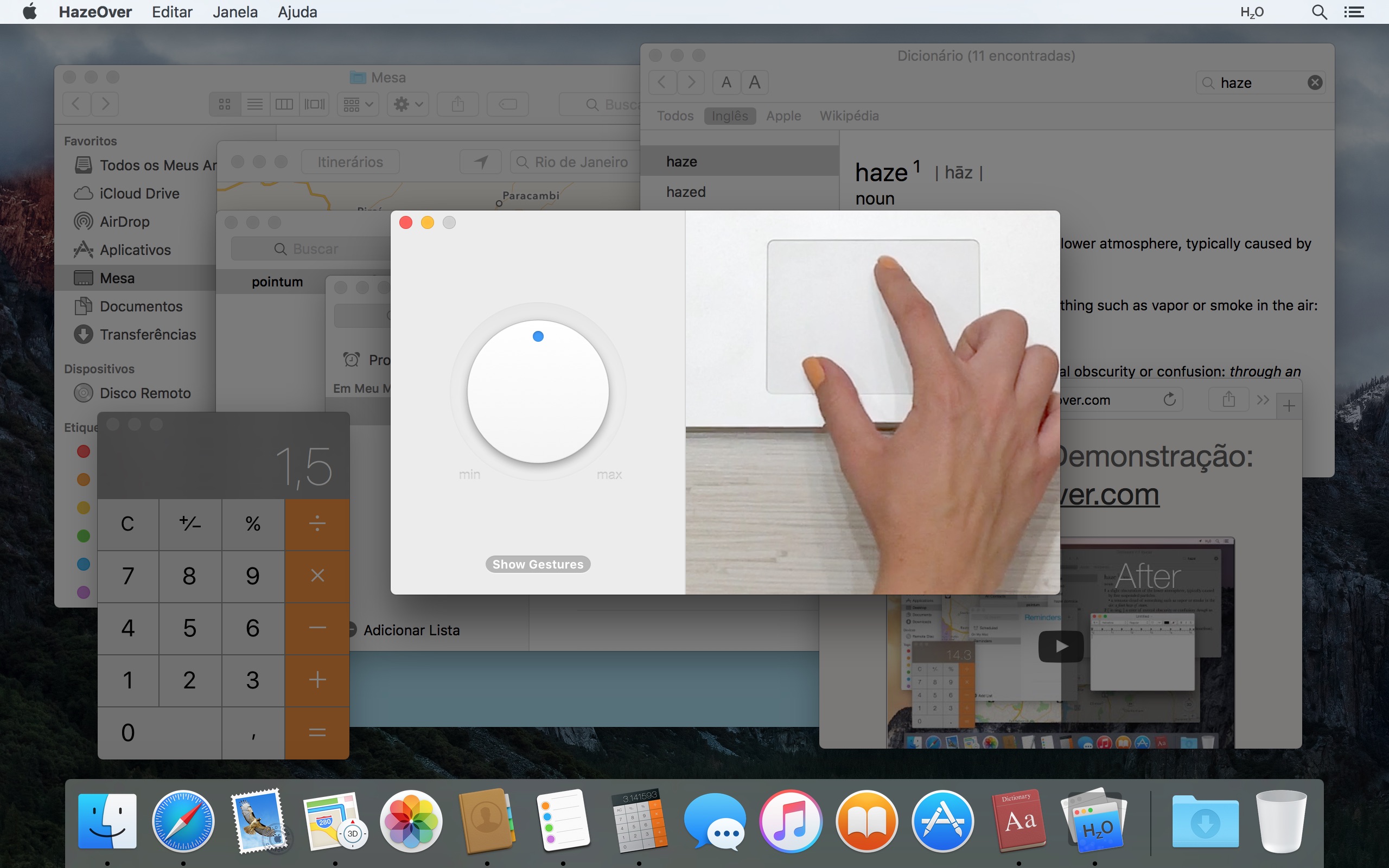Click the Finder edit tags button
Image resolution: width=1389 pixels, height=868 pixels.
(x=507, y=104)
